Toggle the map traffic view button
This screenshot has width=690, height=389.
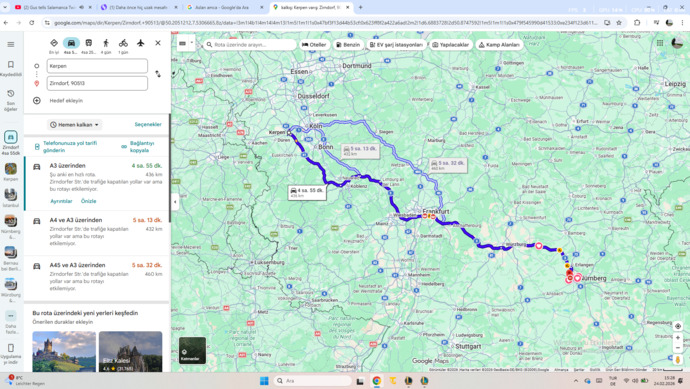183,44
